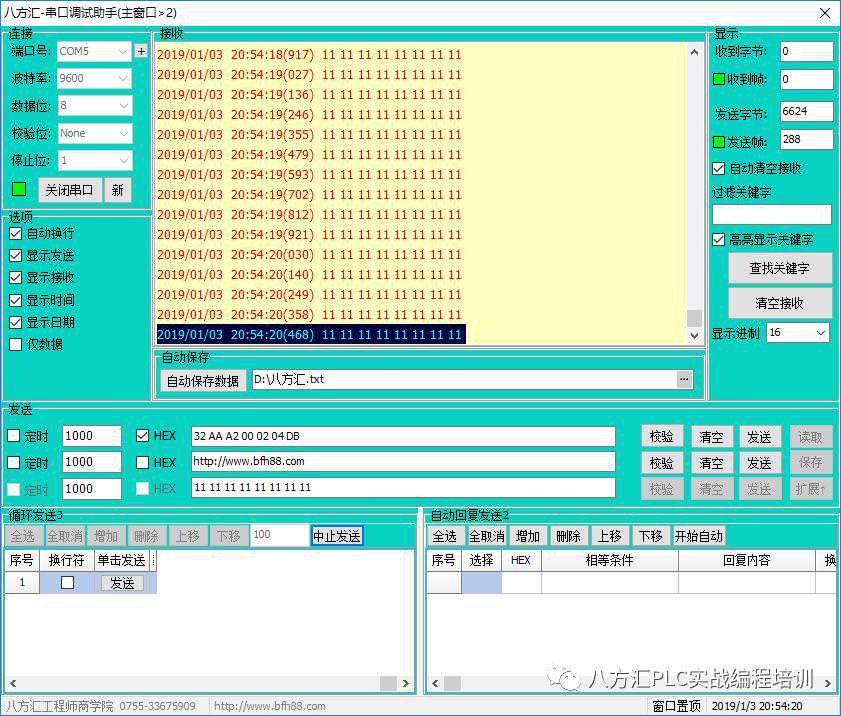This screenshot has width=841, height=716.
Task: Enable the 仅数据 checkbox
Action: [x=15, y=344]
